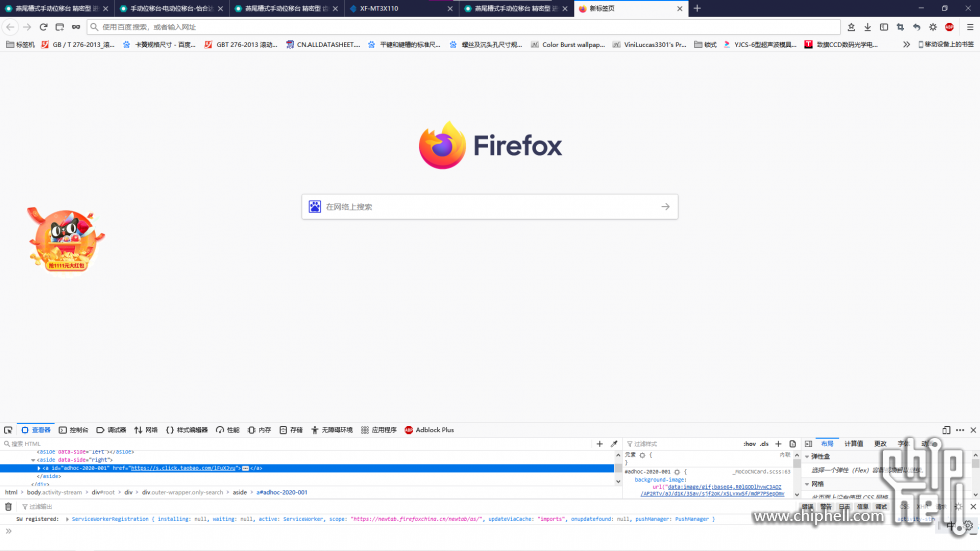Select div#root in breadcrumbs
Screen dimensions: 980x551
click(103, 492)
